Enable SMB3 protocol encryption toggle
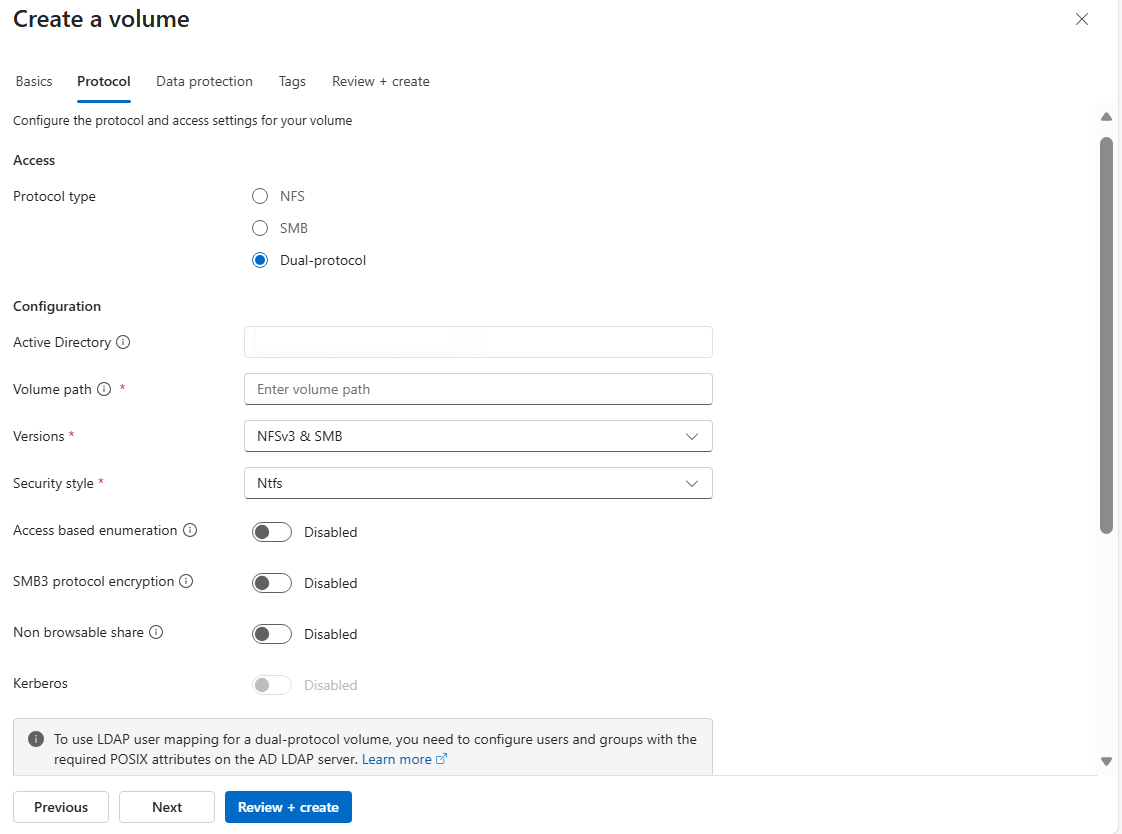1122x834 pixels. 272,583
